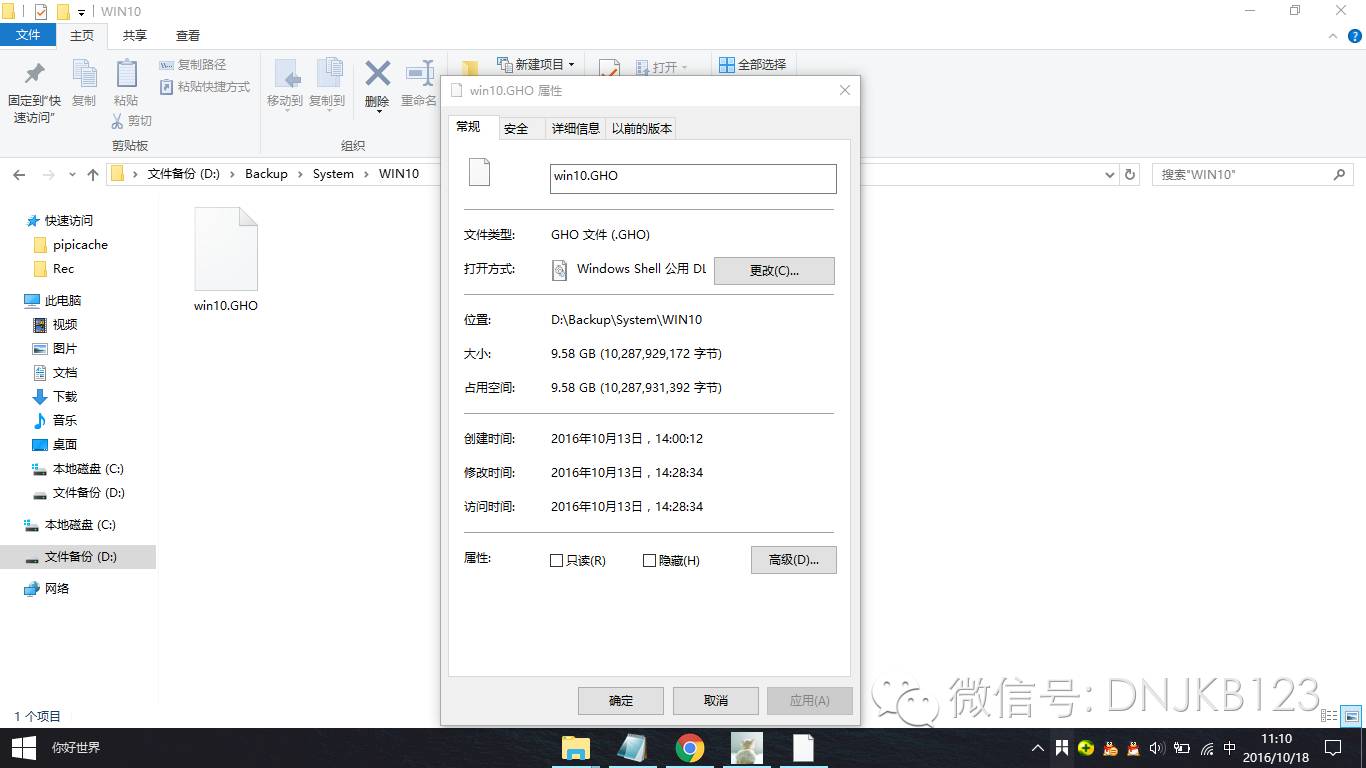Image resolution: width=1366 pixels, height=768 pixels.
Task: Switch to the Share (共享) ribbon tab
Action: click(134, 35)
